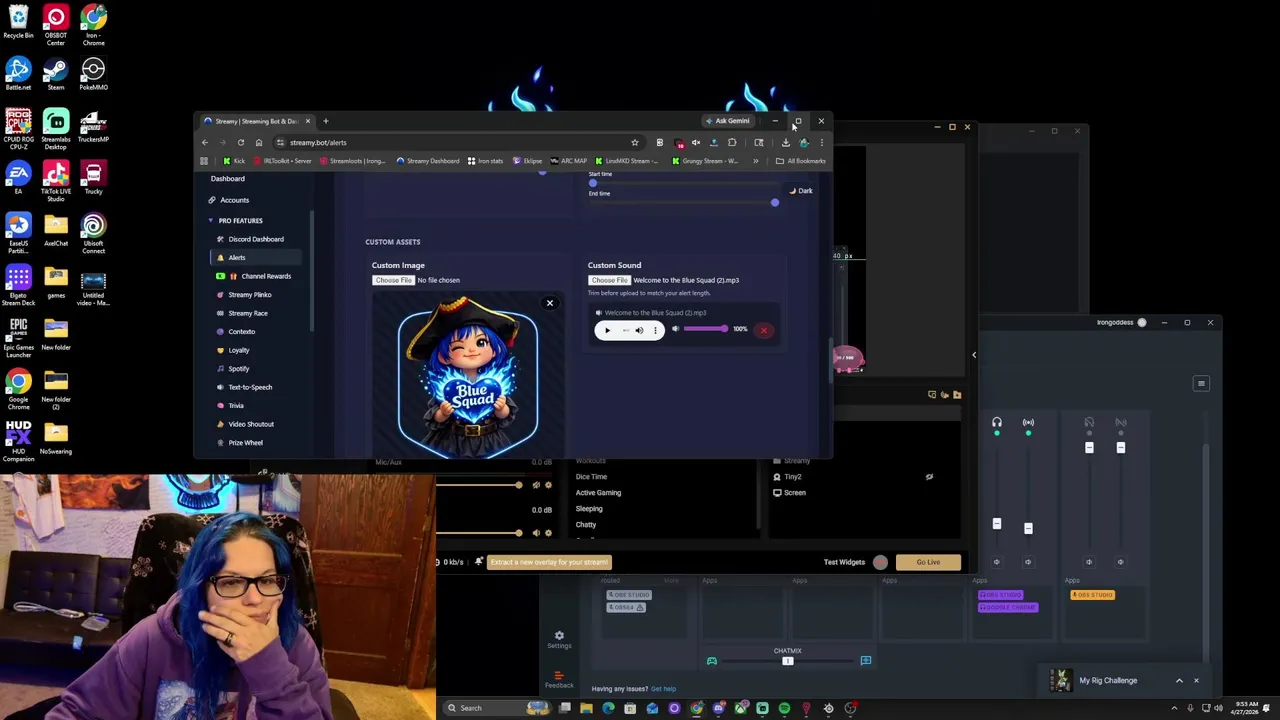Open Iron stats bookmark
Screen dimensions: 1280x720
click(485, 161)
